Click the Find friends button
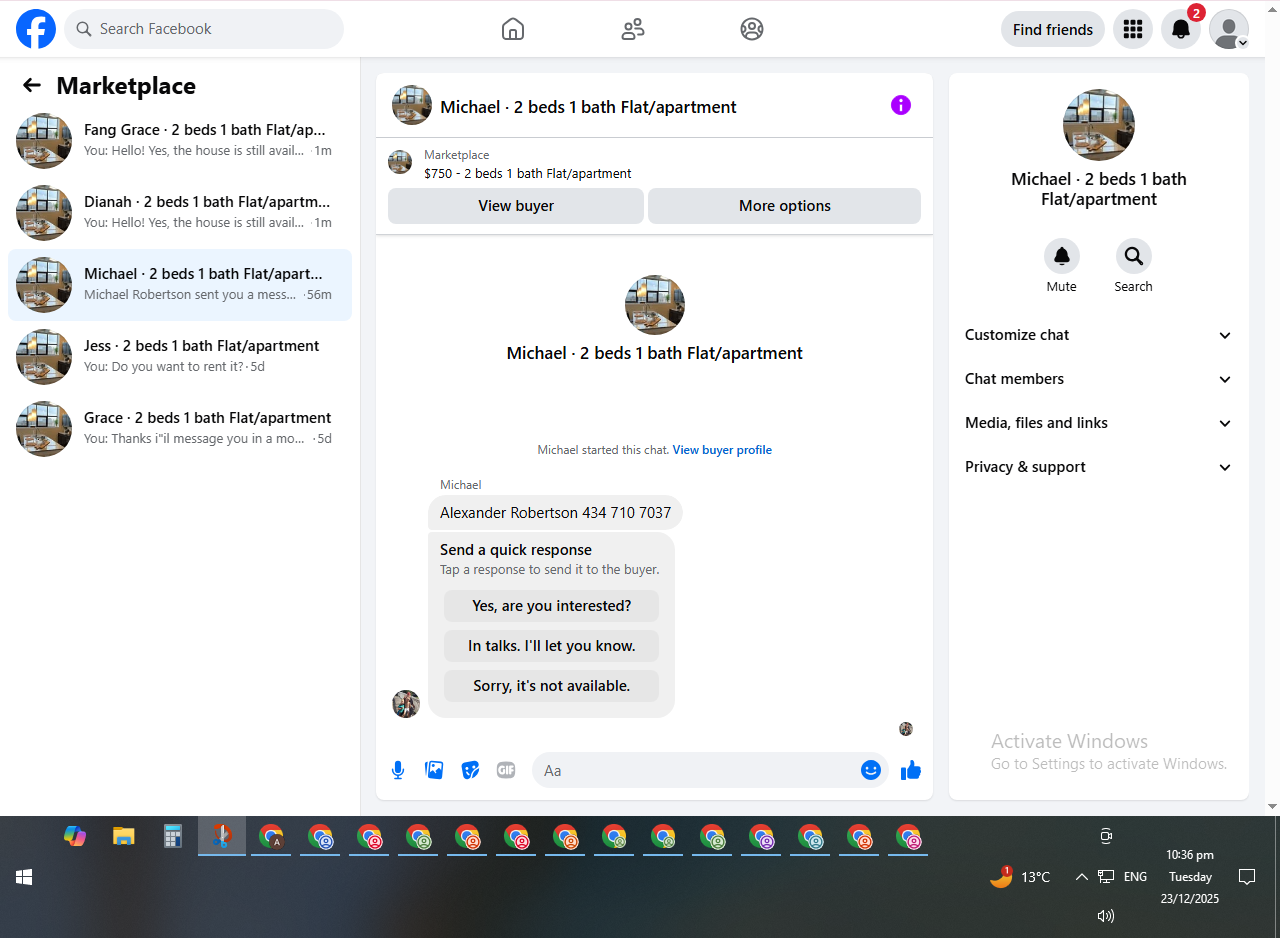 click(1053, 29)
